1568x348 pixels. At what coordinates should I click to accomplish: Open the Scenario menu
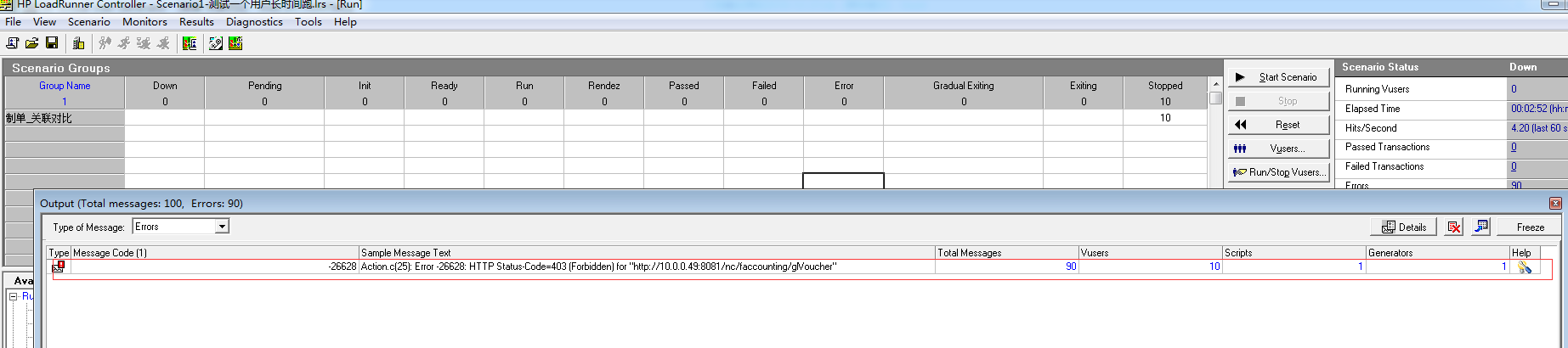[89, 22]
